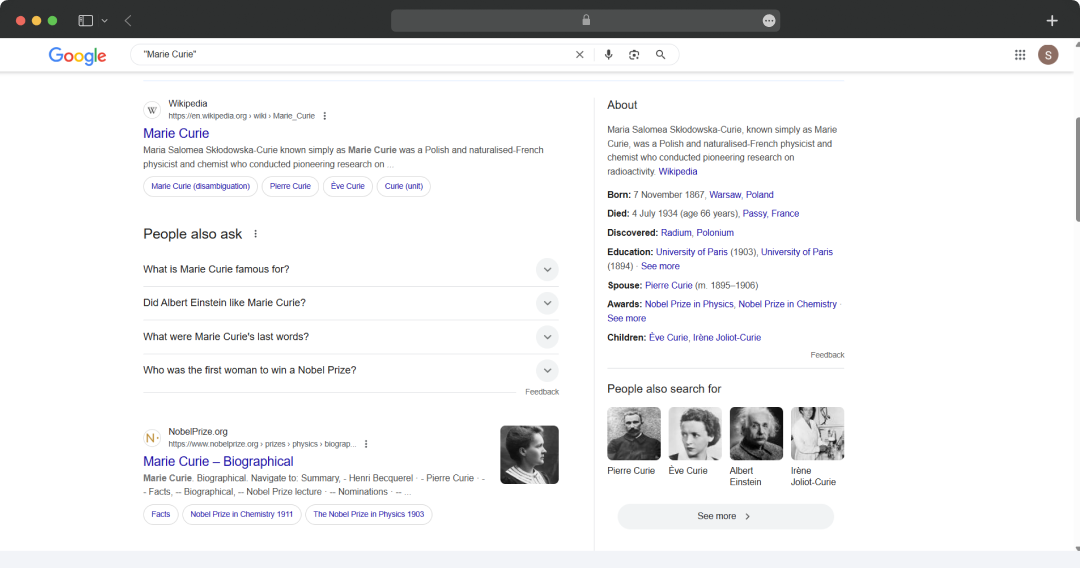Start voice search with microphone icon
This screenshot has height=568, width=1080.
[608, 54]
